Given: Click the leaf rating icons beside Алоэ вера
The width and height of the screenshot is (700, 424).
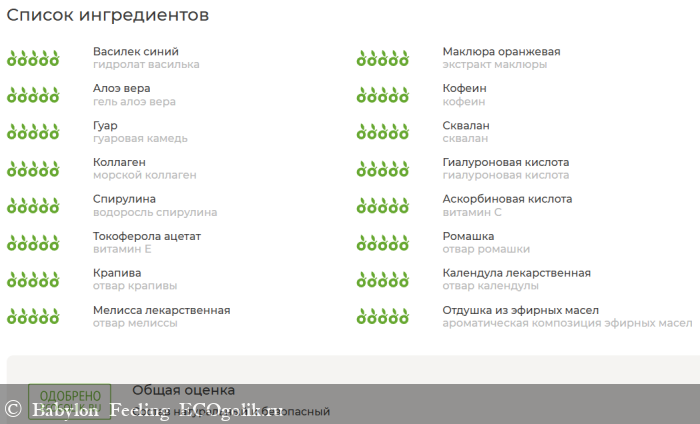Looking at the screenshot, I should [33, 95].
